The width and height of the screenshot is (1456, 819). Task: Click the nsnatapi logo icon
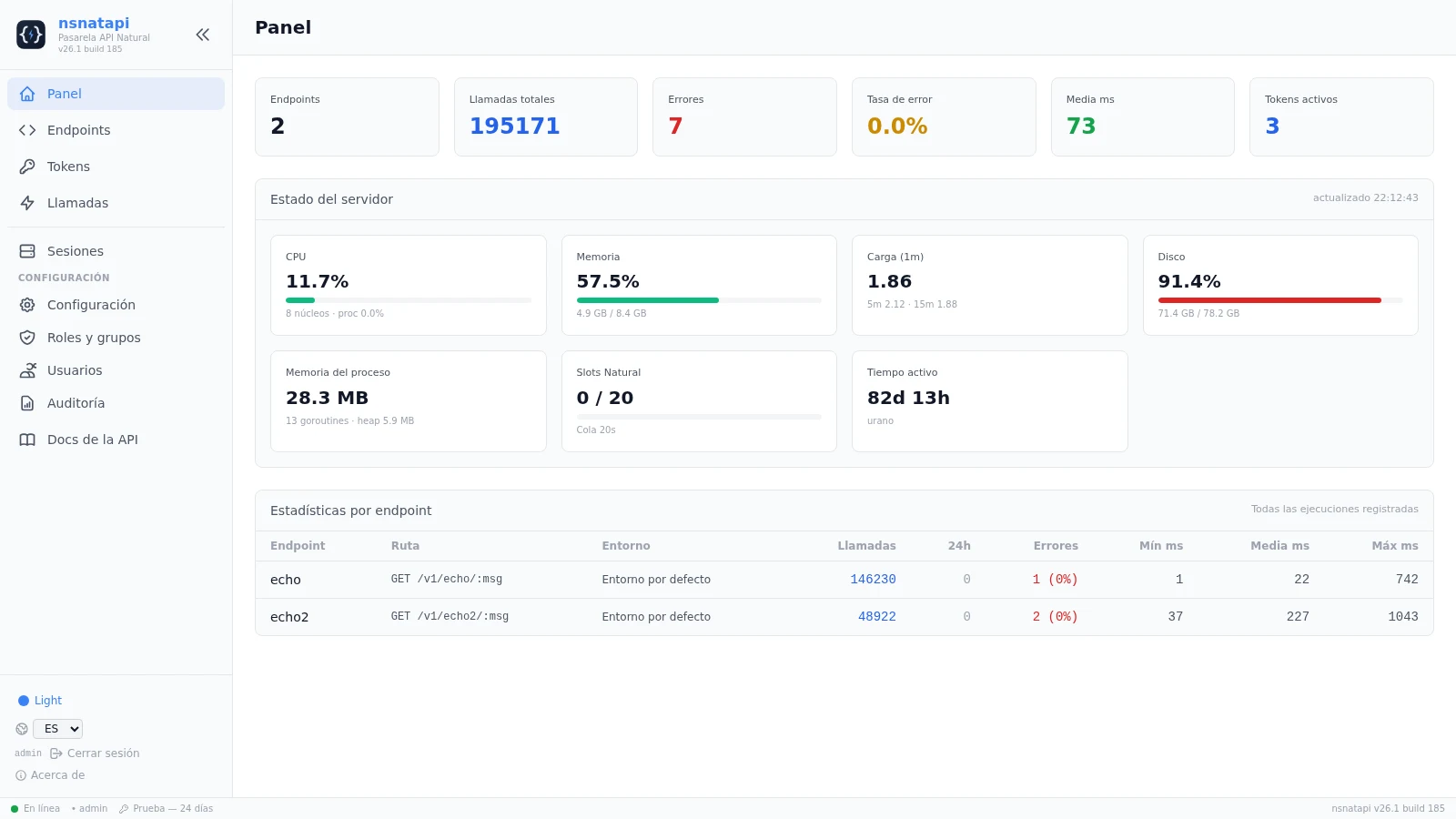31,35
